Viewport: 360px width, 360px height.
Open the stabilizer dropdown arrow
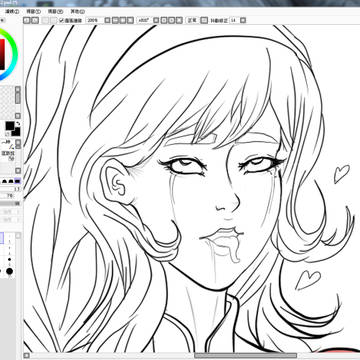click(x=243, y=20)
